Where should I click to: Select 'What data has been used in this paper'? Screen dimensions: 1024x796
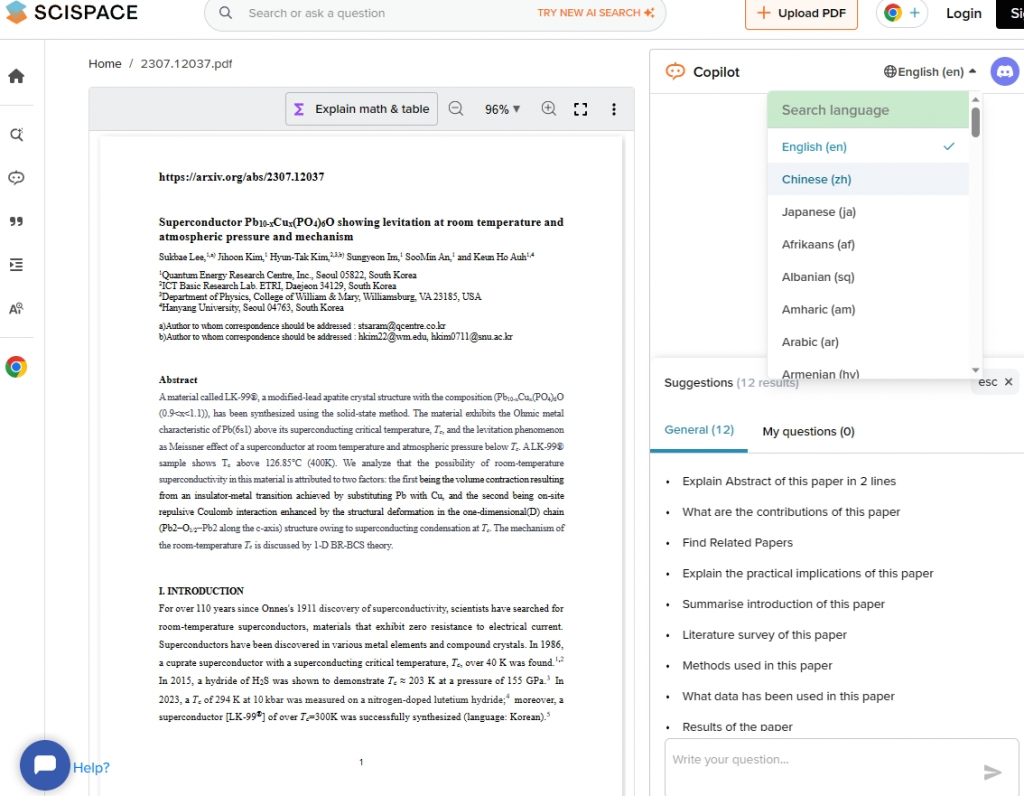[x=788, y=696]
